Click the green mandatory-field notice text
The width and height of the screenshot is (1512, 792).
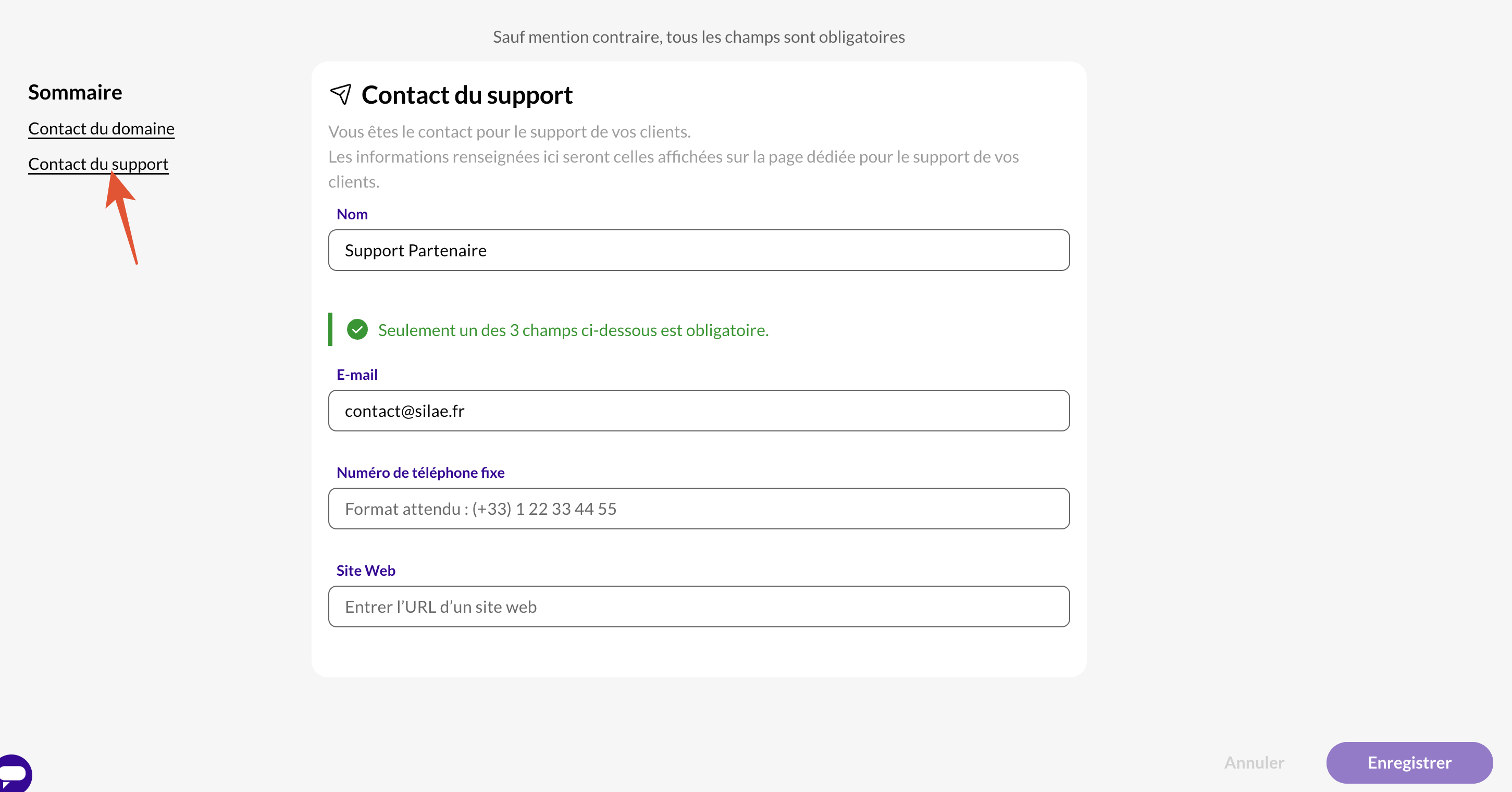(573, 330)
